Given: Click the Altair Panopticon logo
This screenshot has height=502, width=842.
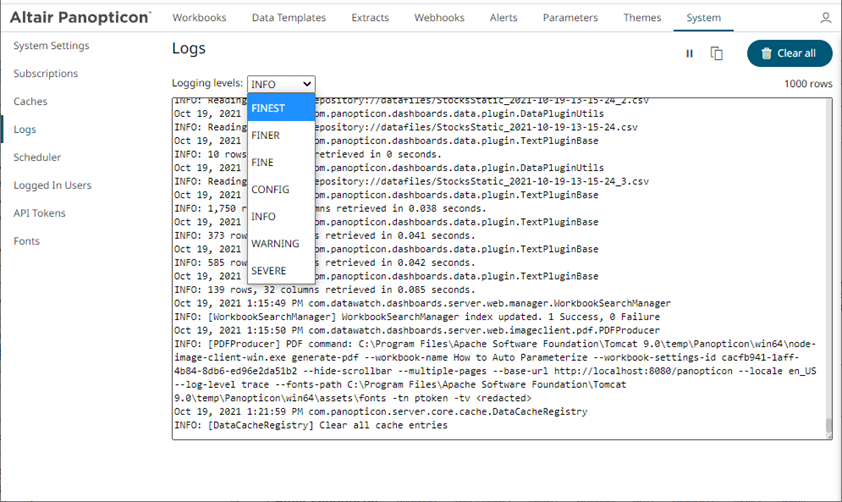Looking at the screenshot, I should click(80, 17).
